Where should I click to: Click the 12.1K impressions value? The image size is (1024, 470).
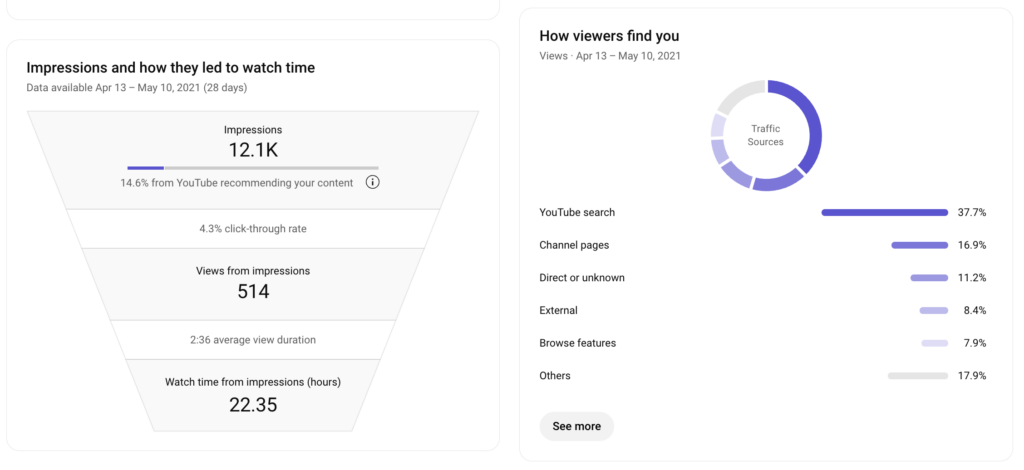tap(253, 149)
